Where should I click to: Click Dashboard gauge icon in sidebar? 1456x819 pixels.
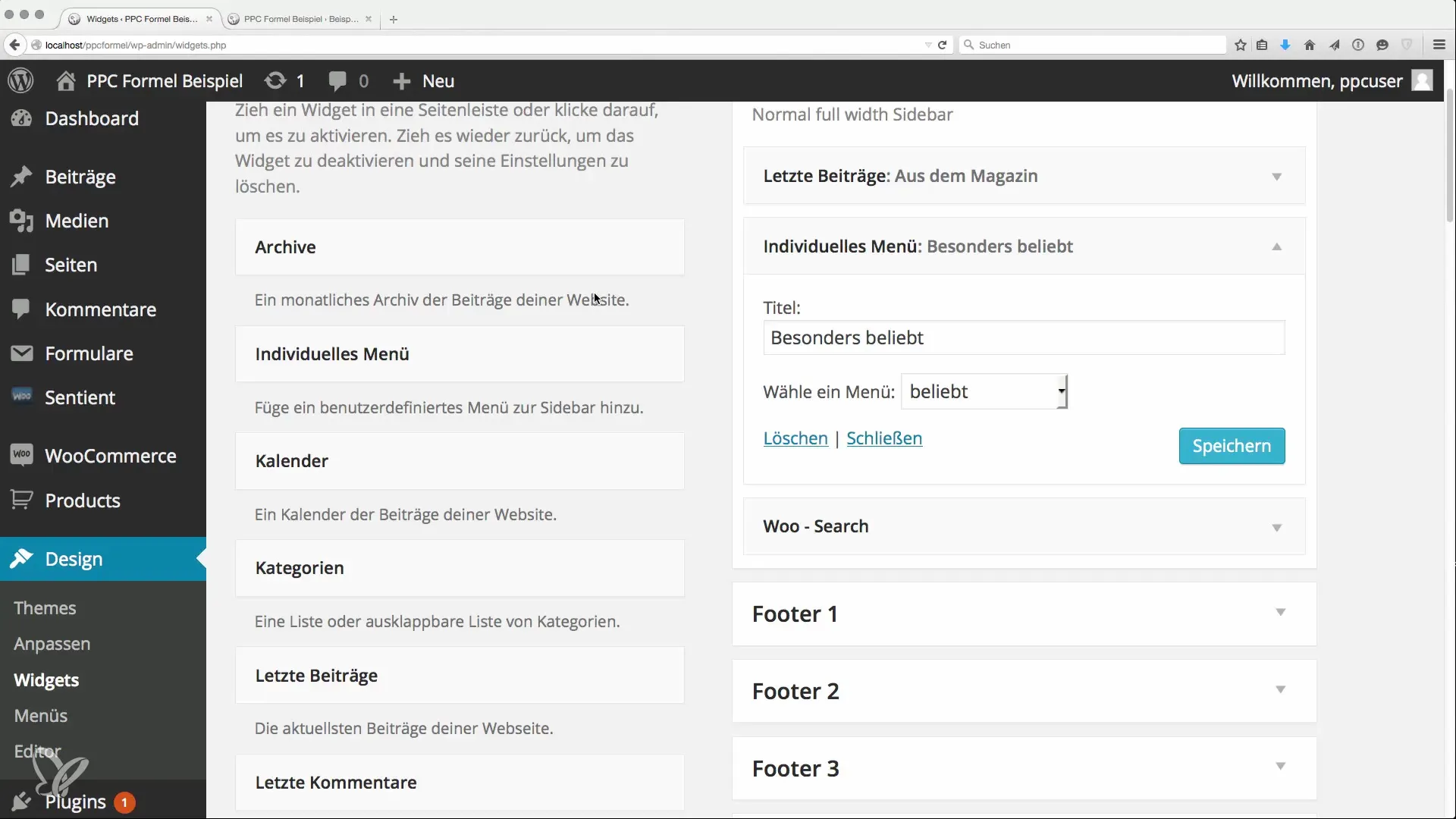coord(21,118)
